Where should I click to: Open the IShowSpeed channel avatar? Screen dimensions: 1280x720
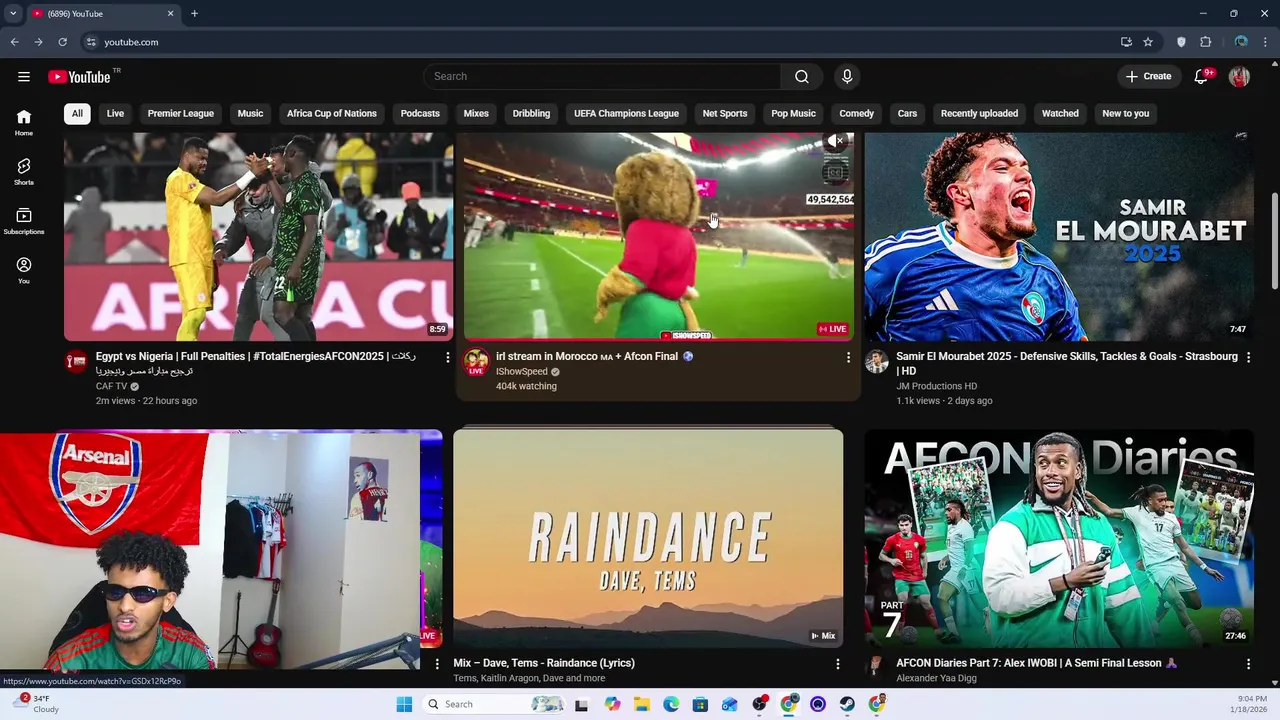point(476,362)
